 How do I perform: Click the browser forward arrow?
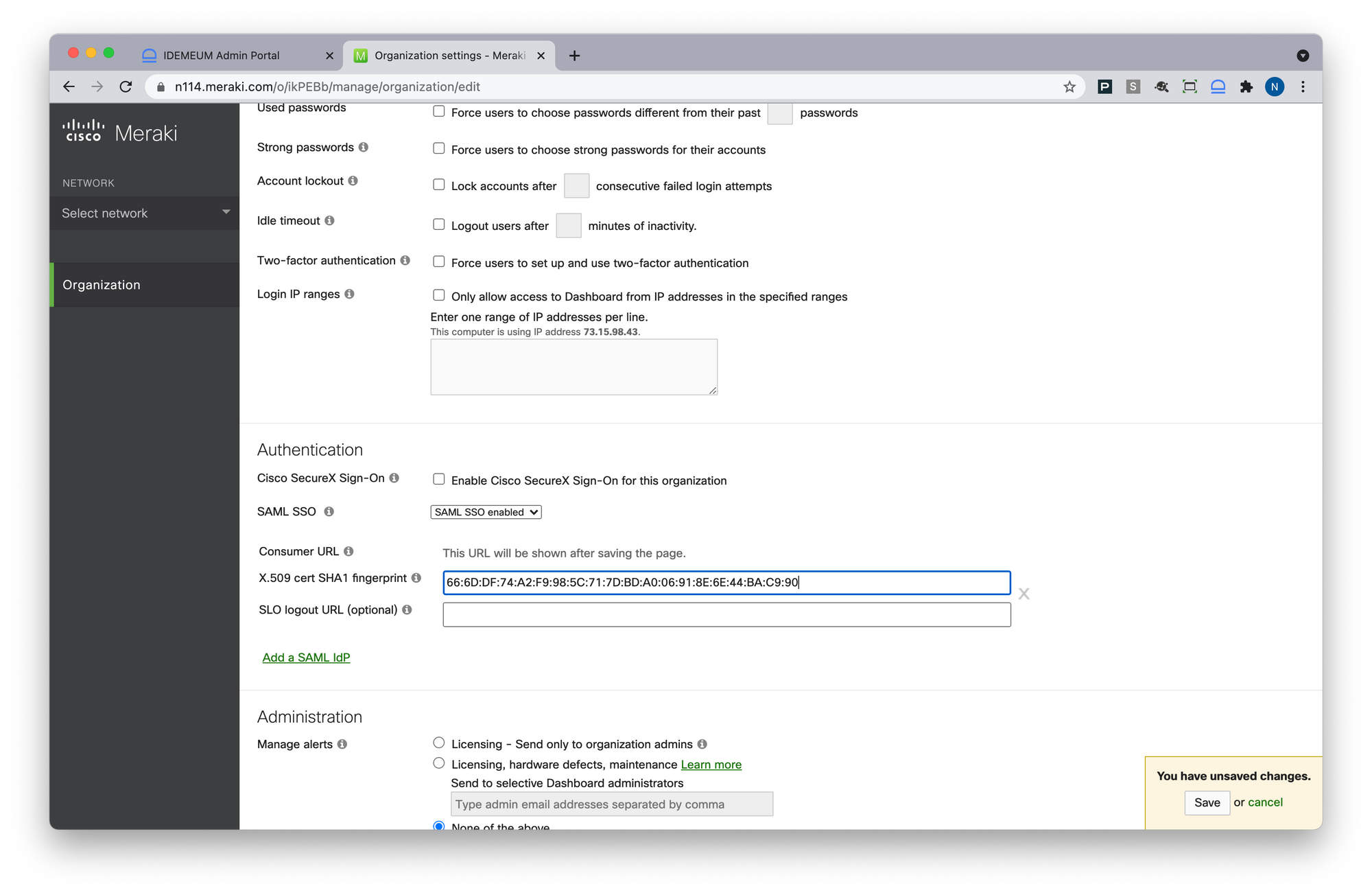coord(97,86)
